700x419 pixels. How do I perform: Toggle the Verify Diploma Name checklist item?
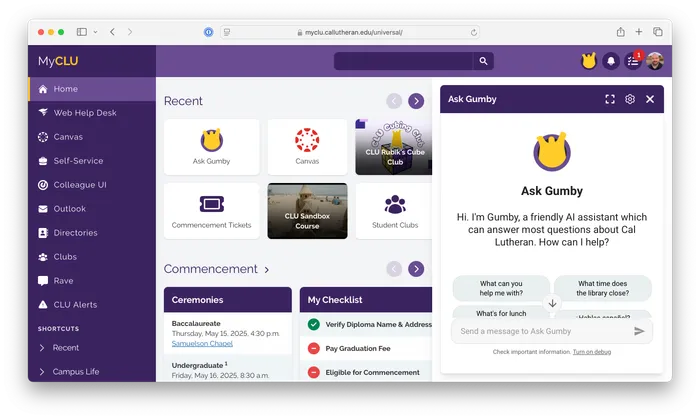coord(314,324)
